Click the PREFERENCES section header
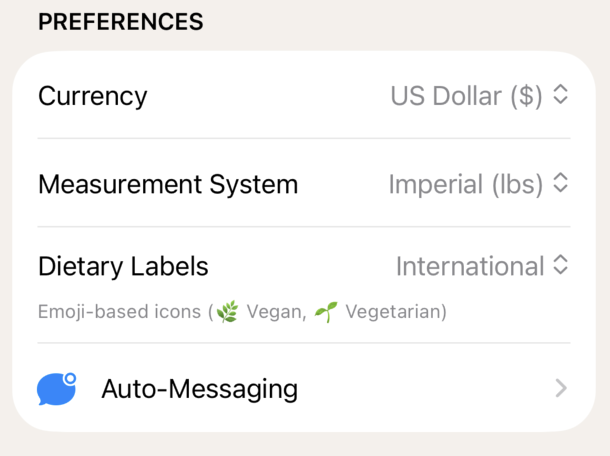The height and width of the screenshot is (456, 610). tap(120, 22)
